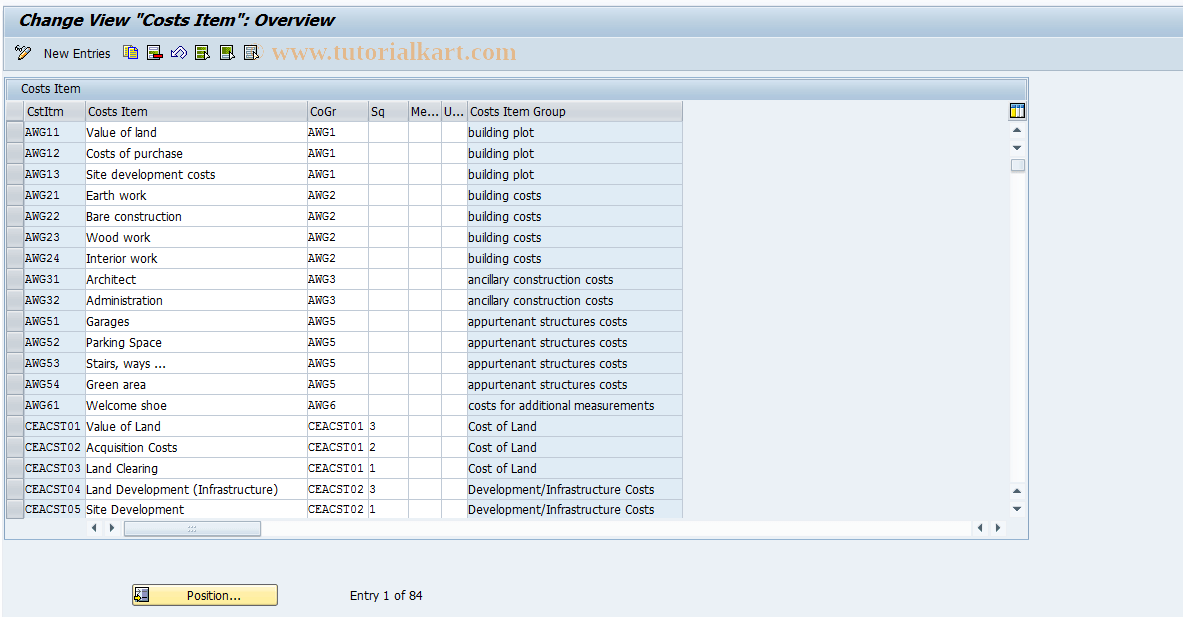Select the Earth work costs item row
Screen dimensions: 1183x617
[x=116, y=195]
